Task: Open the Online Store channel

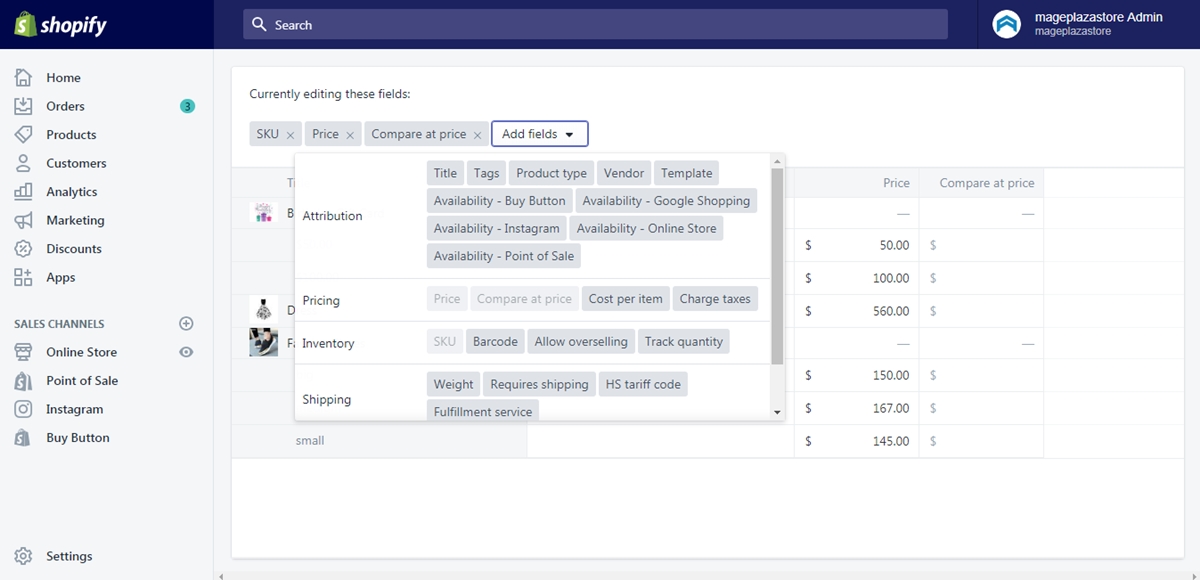Action: tap(81, 352)
